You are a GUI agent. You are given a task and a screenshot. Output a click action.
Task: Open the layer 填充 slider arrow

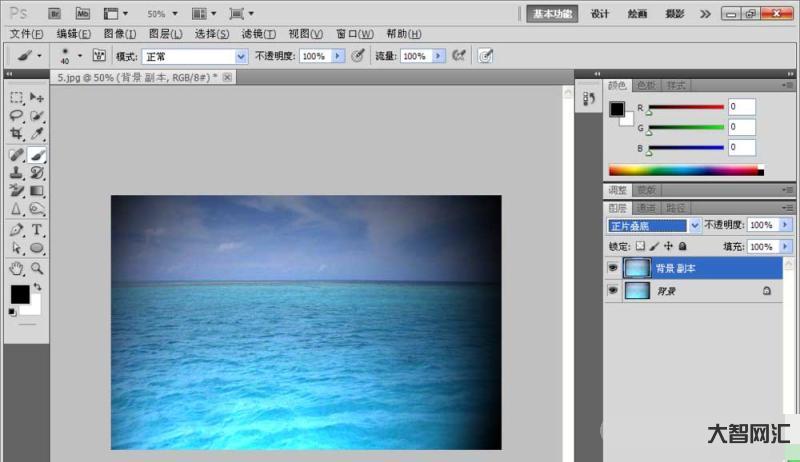[785, 246]
